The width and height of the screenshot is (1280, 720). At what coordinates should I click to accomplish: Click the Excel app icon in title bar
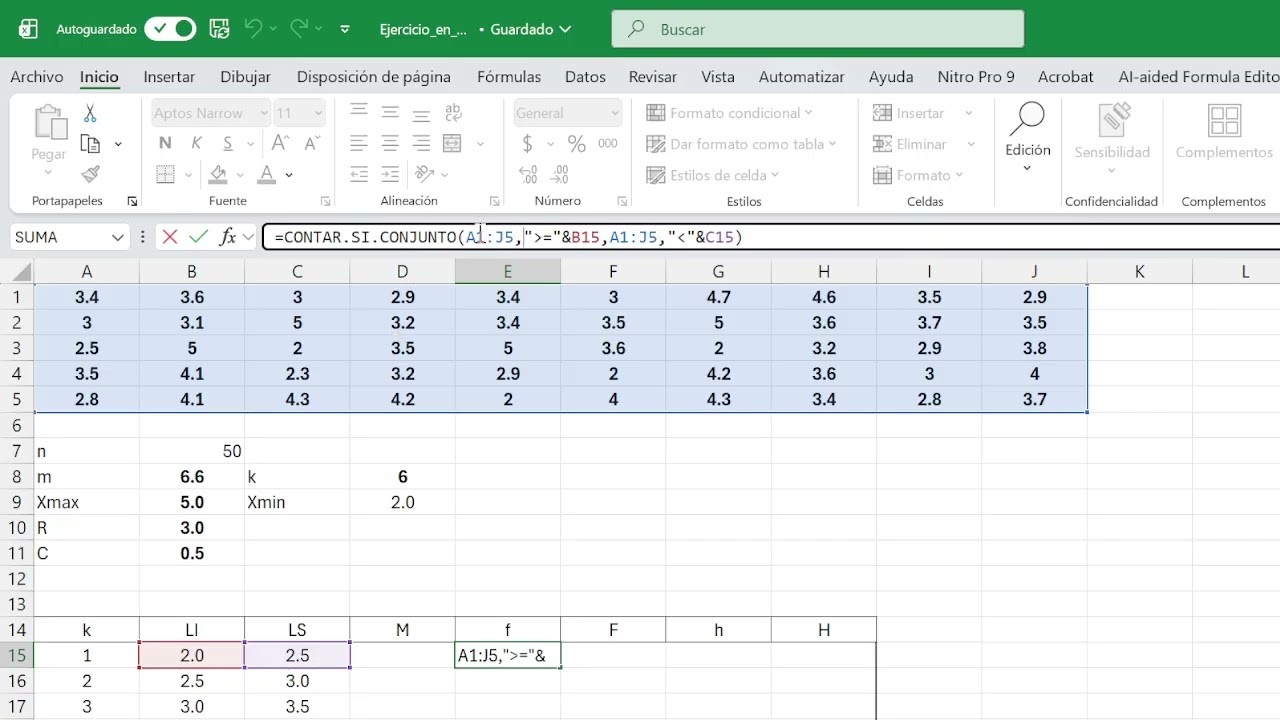(x=28, y=29)
